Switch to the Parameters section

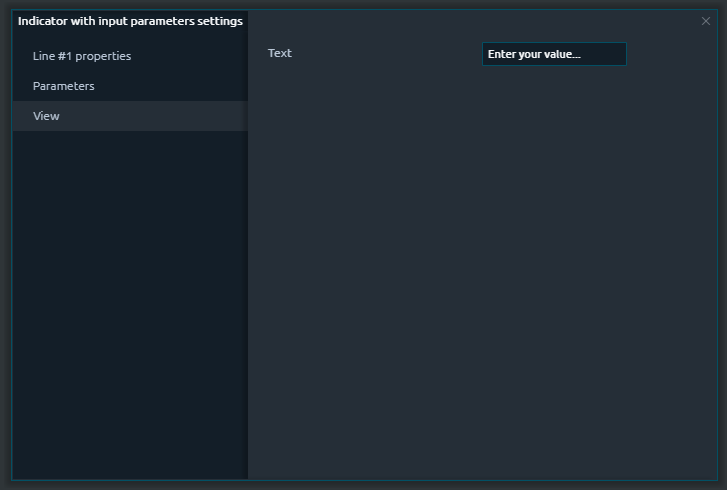pos(64,86)
